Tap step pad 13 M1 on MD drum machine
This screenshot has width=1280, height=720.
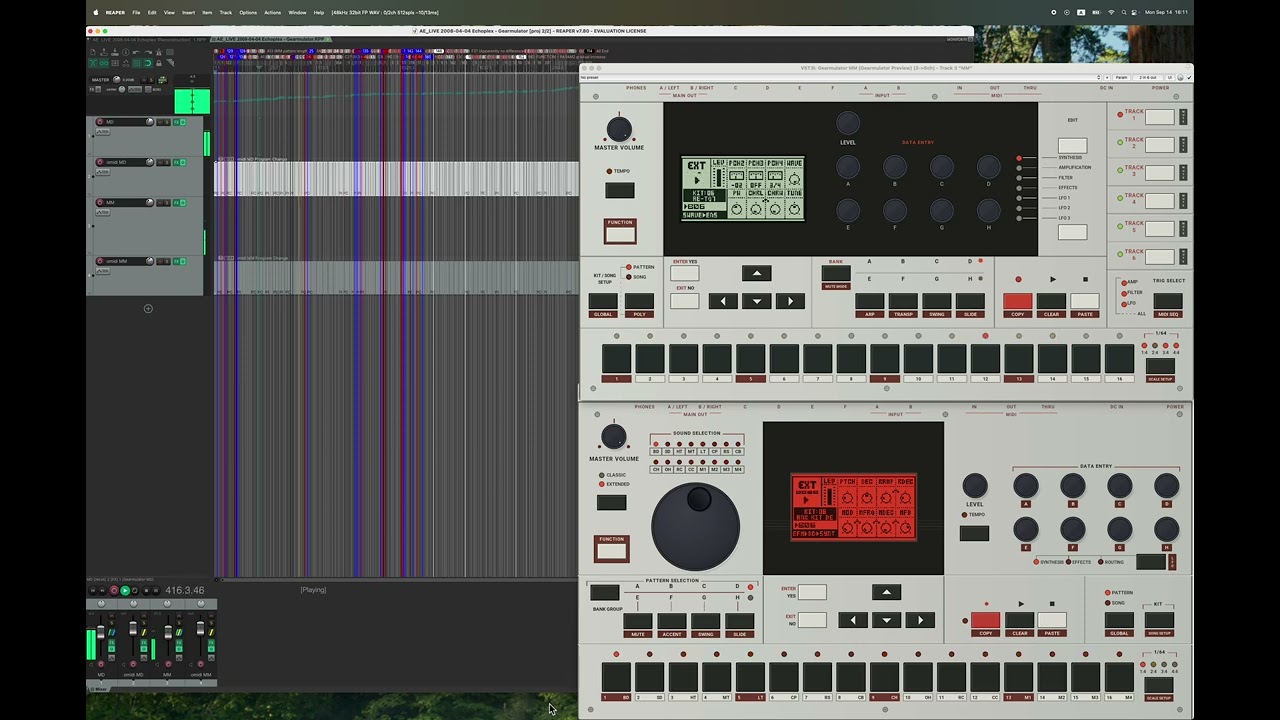point(1018,677)
